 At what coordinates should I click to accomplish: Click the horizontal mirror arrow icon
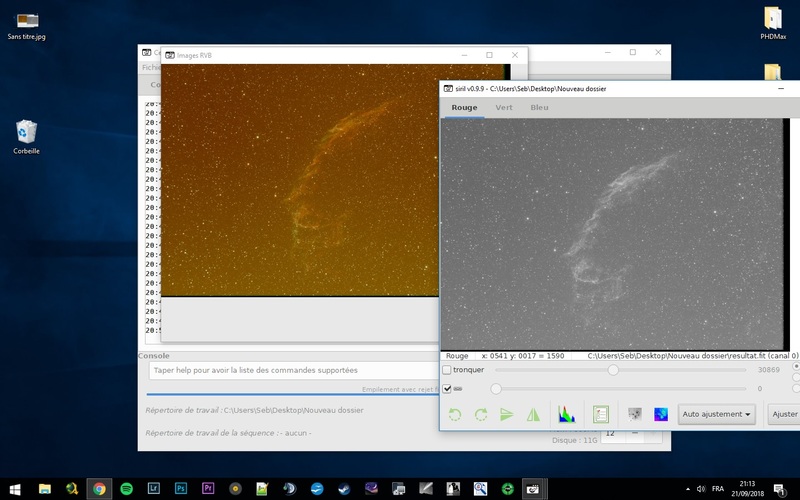[x=507, y=414]
